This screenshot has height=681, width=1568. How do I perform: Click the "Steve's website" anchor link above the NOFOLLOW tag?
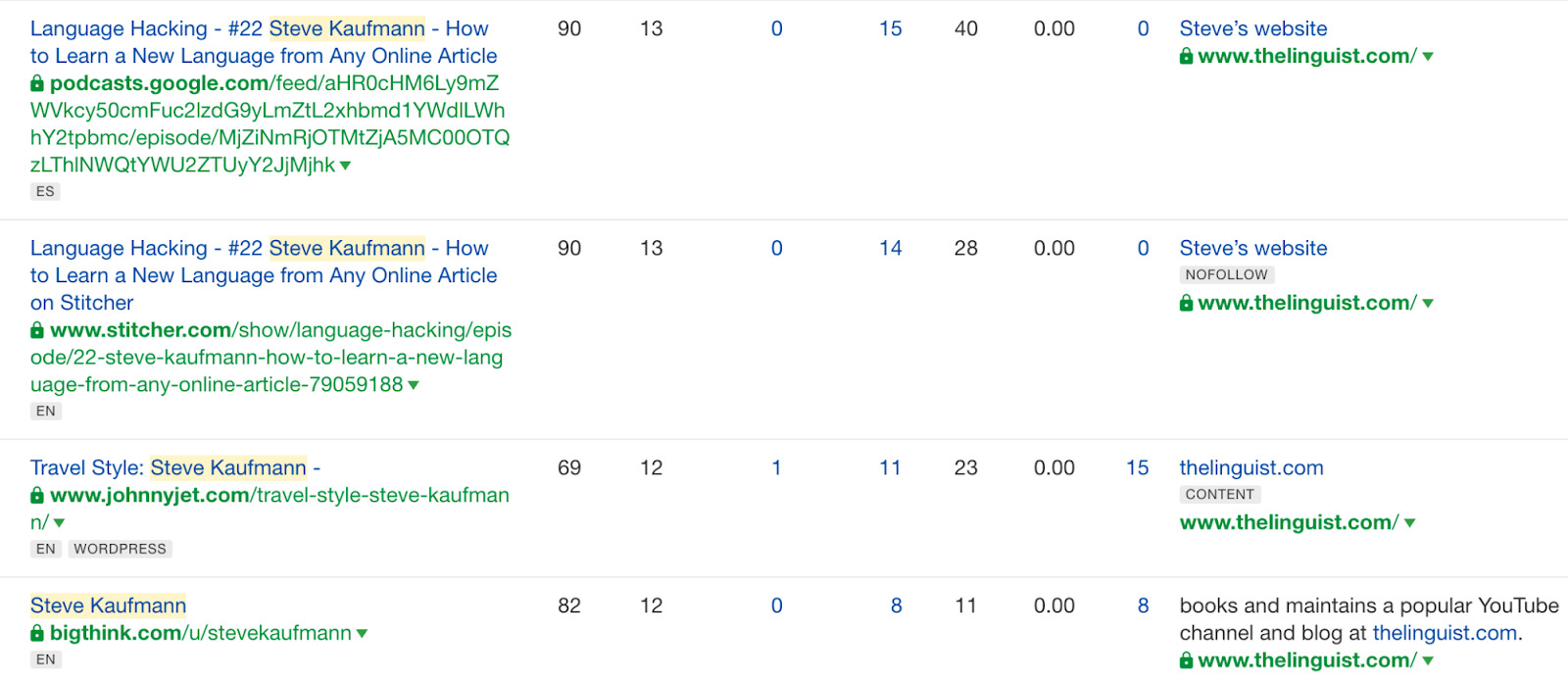point(1252,249)
